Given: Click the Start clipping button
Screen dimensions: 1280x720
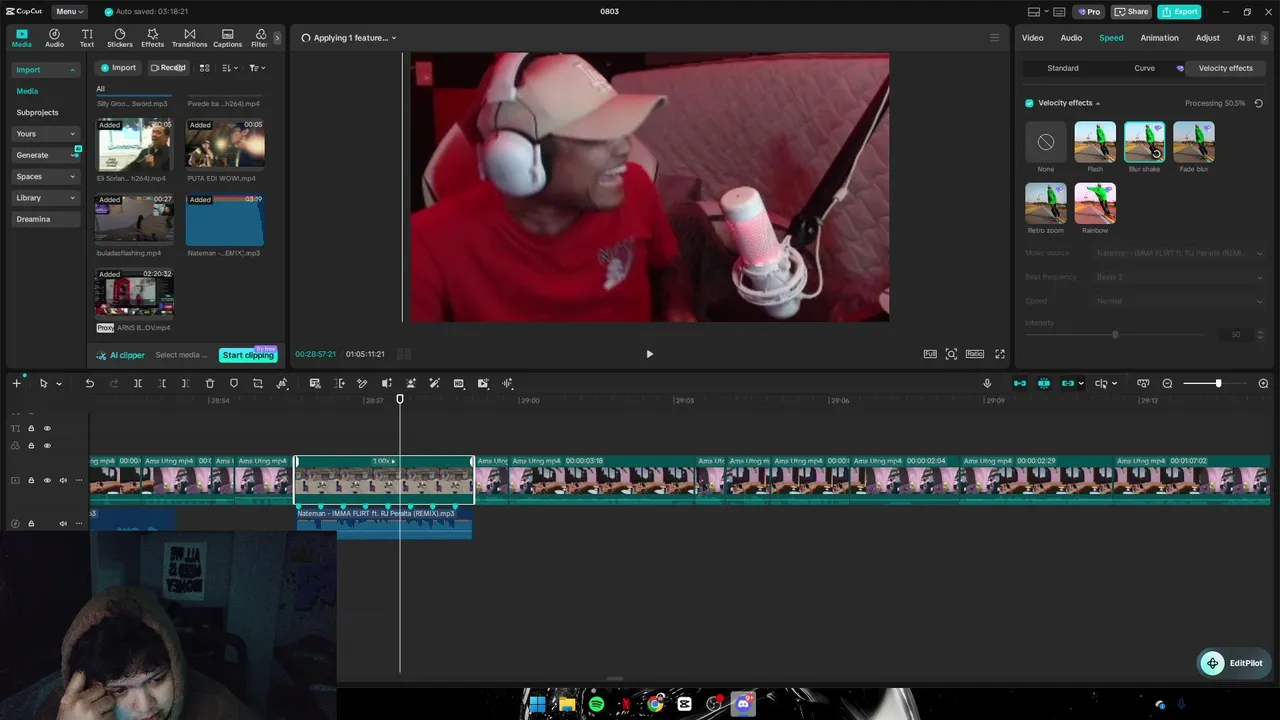Looking at the screenshot, I should pyautogui.click(x=248, y=355).
